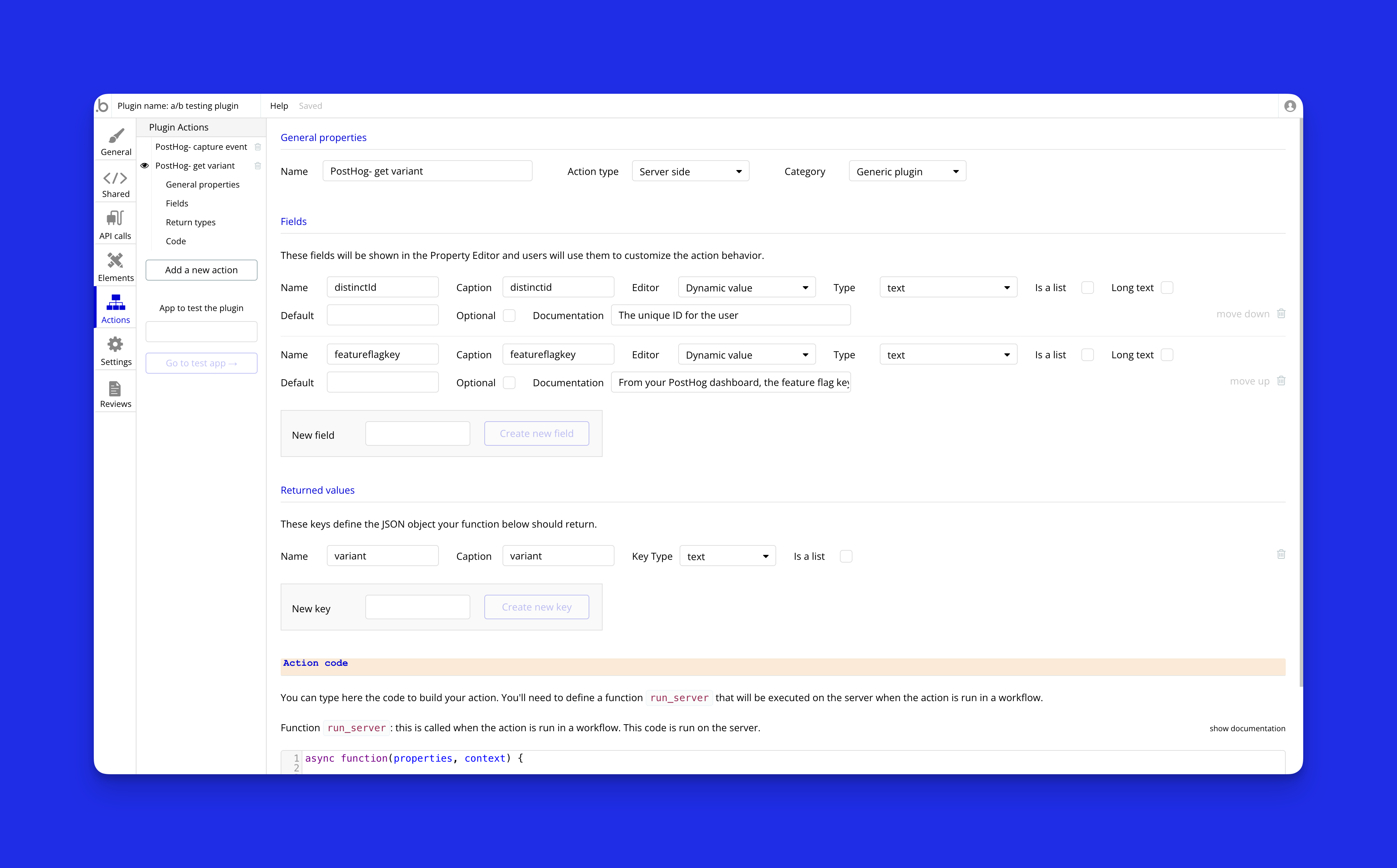This screenshot has height=868, width=1397.
Task: Select Return types in the action tree
Action: 191,222
